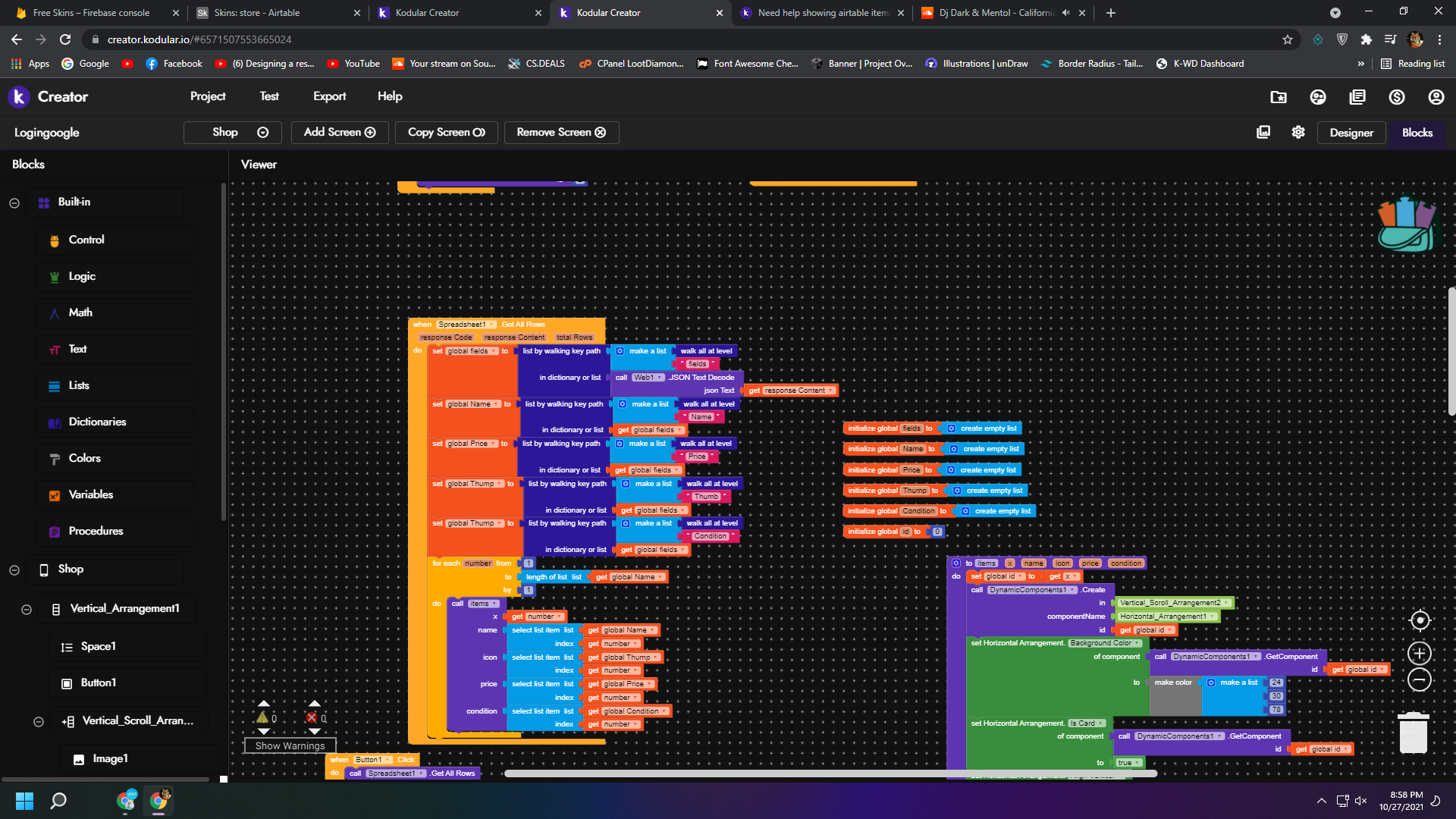The height and width of the screenshot is (819, 1456).
Task: Open the Dictionaries blocks drawer
Action: tap(97, 422)
